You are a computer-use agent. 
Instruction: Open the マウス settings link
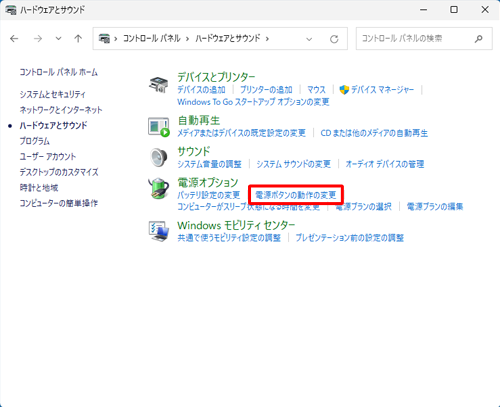pyautogui.click(x=316, y=90)
